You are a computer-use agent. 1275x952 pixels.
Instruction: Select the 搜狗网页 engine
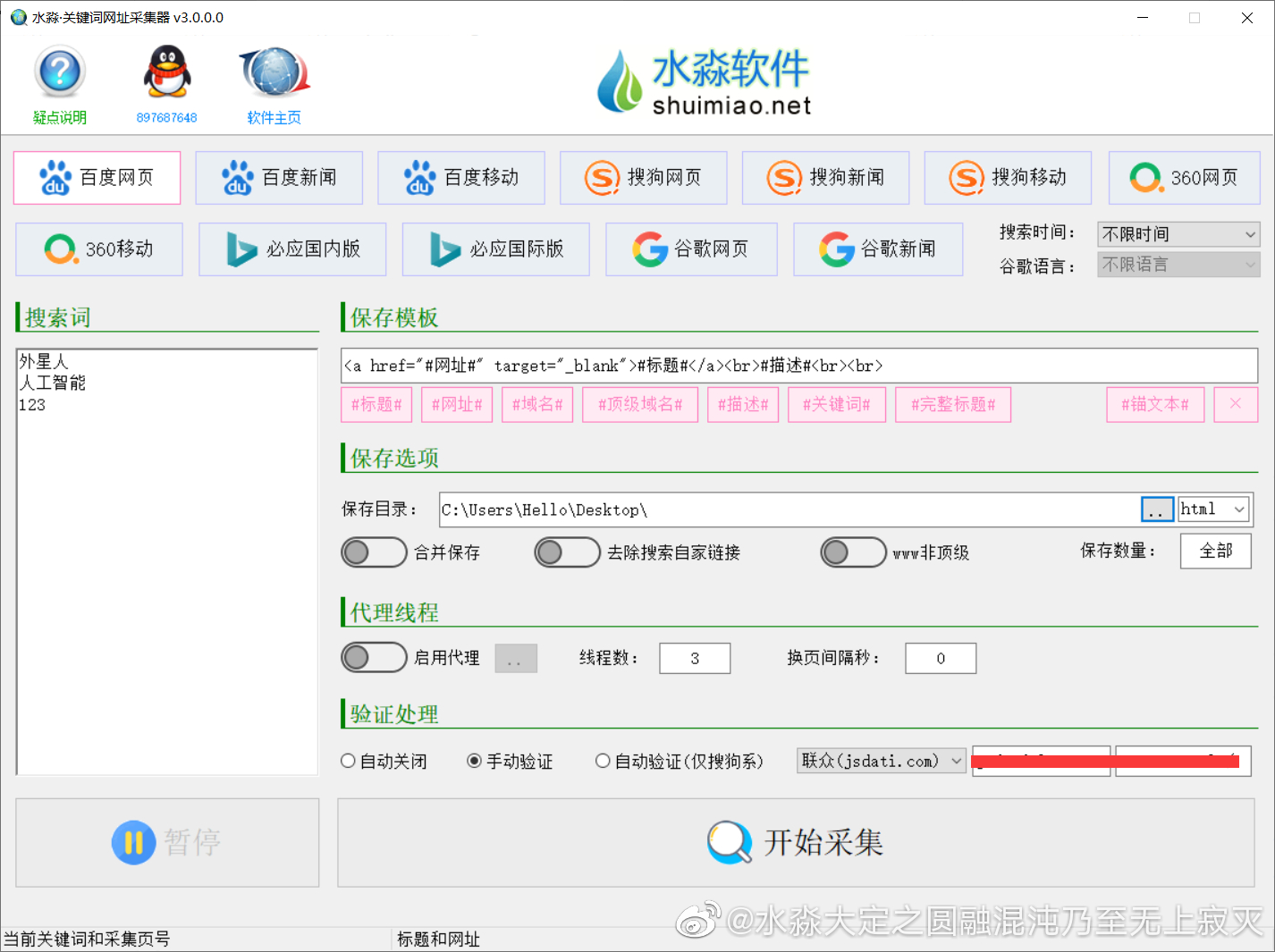[x=644, y=178]
